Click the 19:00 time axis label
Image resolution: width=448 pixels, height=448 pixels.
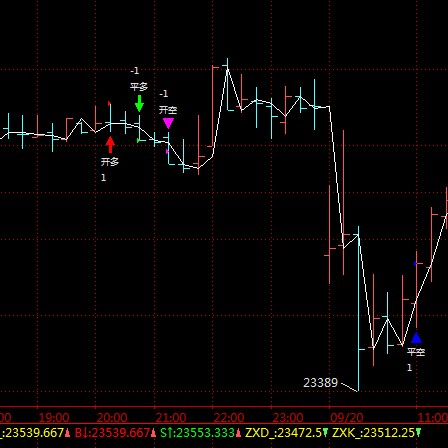pyautogui.click(x=54, y=417)
